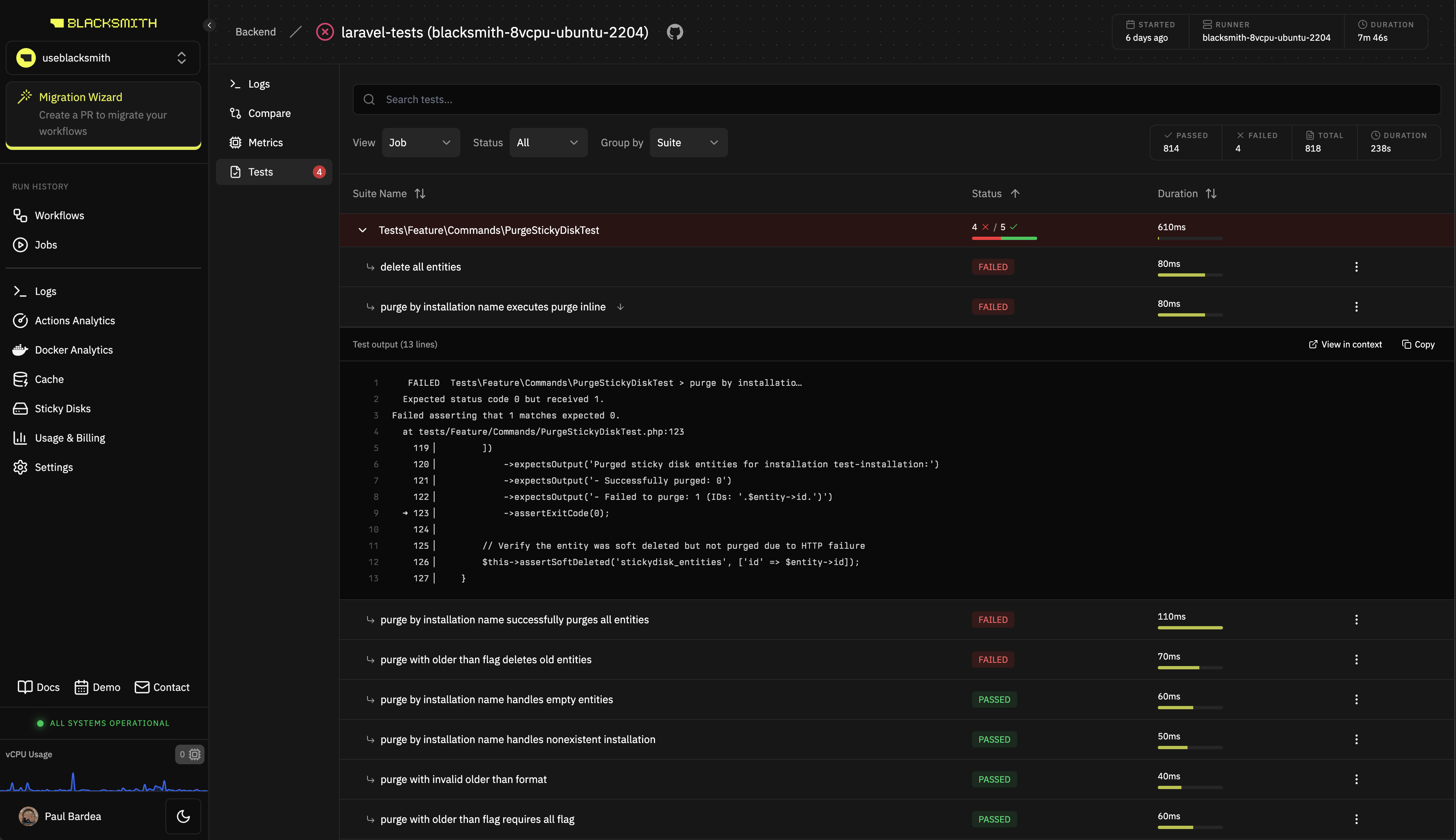Collapse the sidebar with the chevron
Viewport: 1456px width, 840px height.
(x=209, y=25)
